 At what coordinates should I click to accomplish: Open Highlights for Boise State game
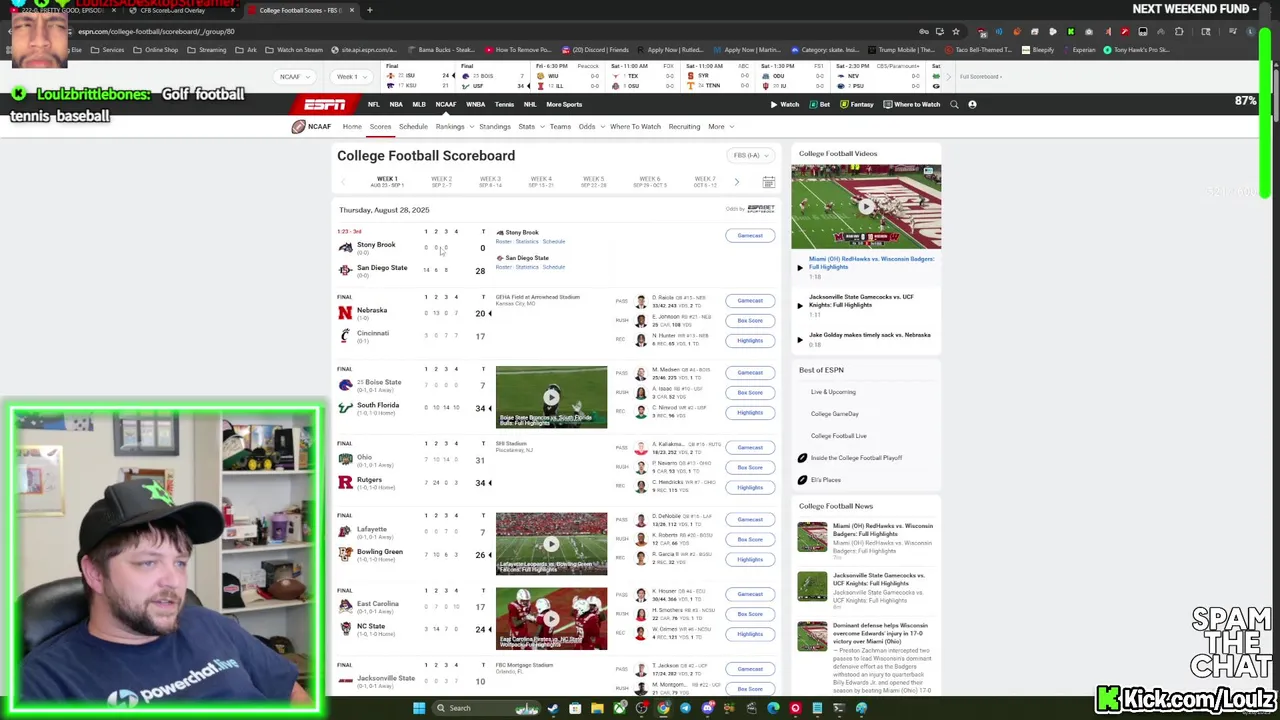pyautogui.click(x=750, y=413)
